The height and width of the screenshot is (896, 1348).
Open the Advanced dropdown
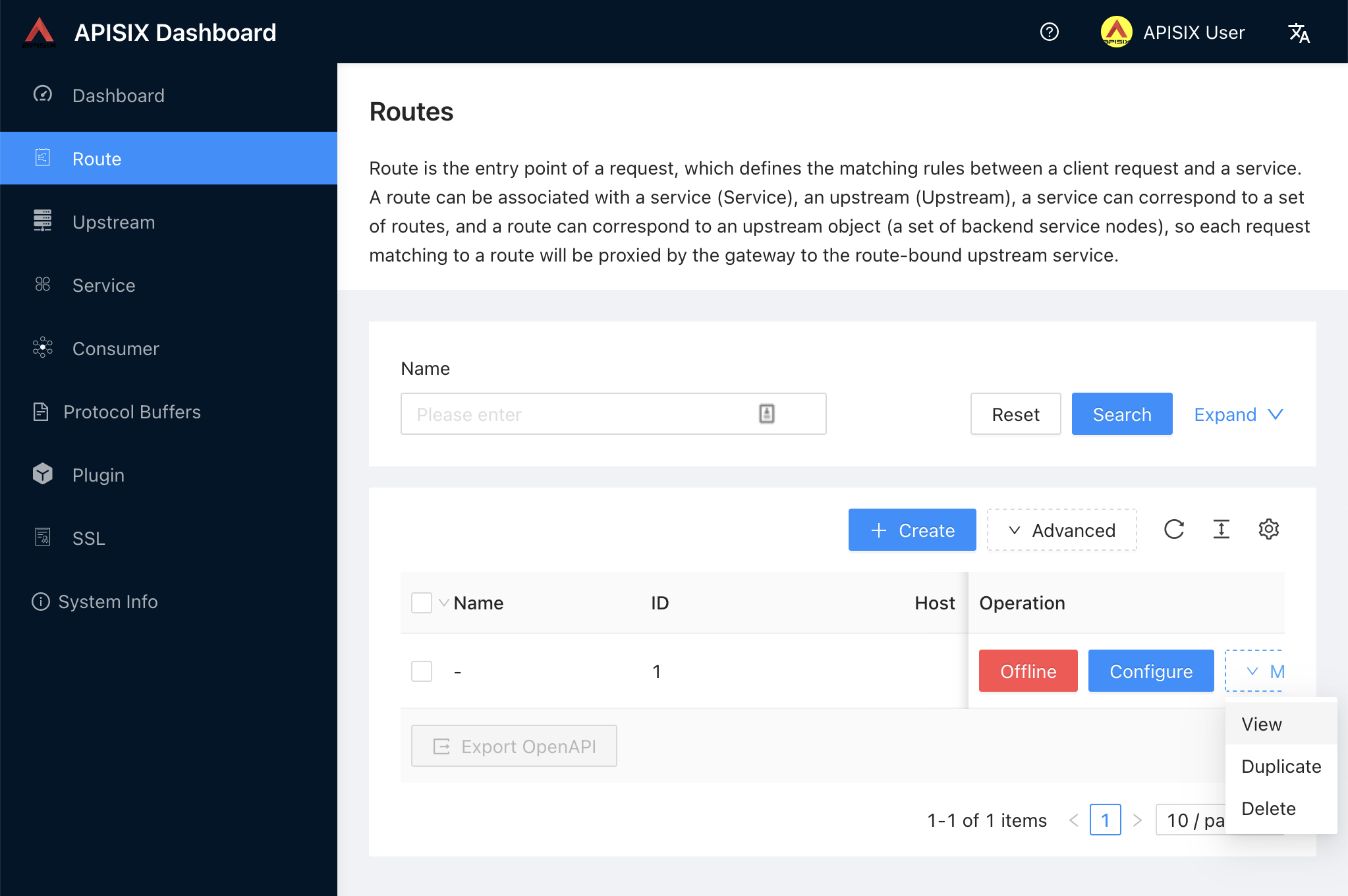click(1061, 530)
